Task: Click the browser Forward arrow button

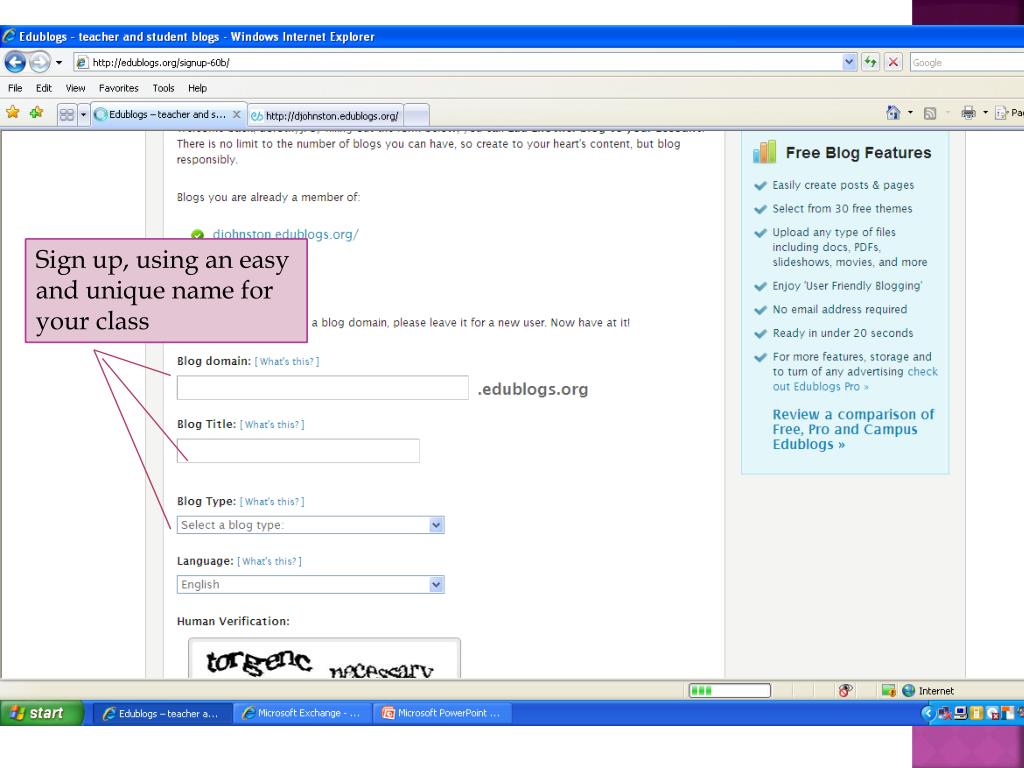Action: click(40, 62)
